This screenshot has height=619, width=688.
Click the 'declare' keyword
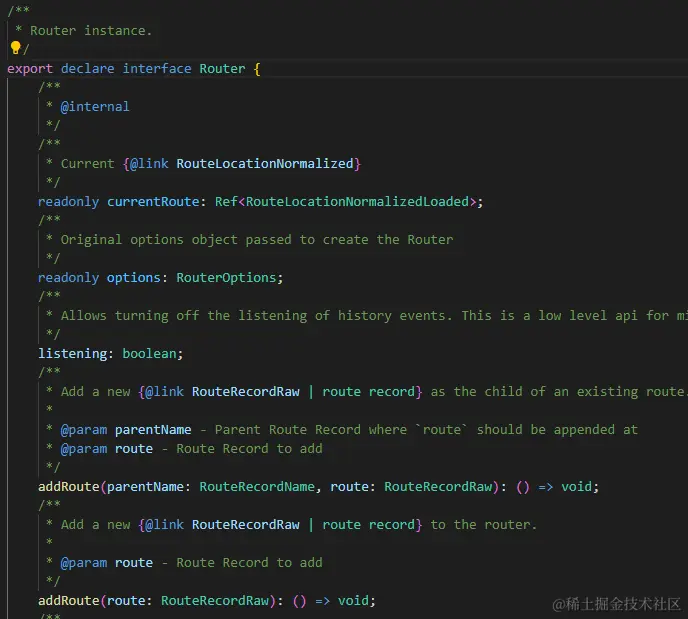click(x=87, y=69)
